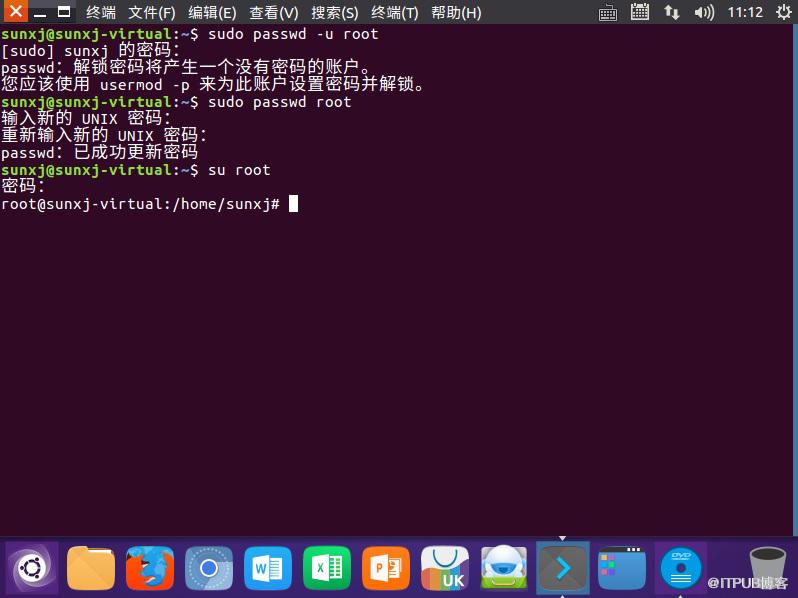Open the 编辑(E) menu
The image size is (798, 598).
click(212, 12)
